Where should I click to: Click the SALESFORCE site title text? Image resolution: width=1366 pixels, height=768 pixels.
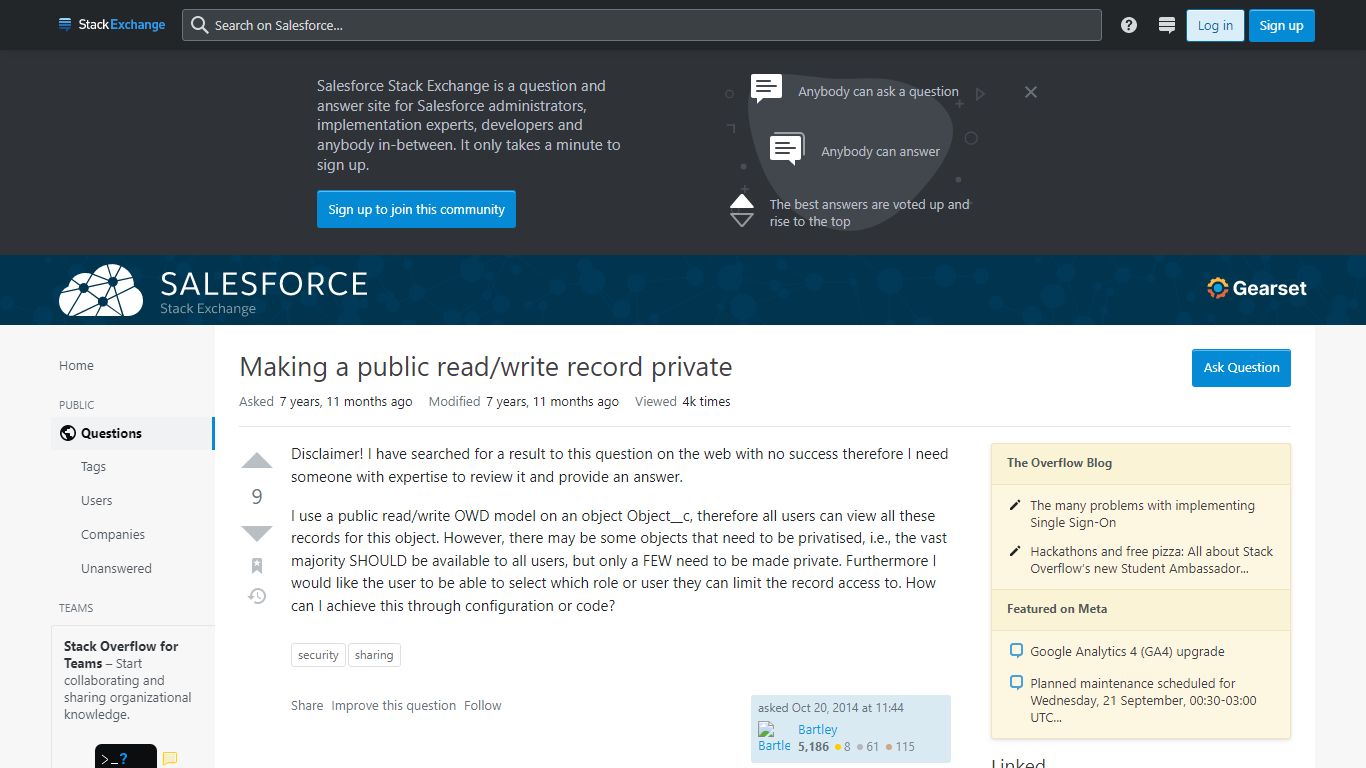coord(264,283)
